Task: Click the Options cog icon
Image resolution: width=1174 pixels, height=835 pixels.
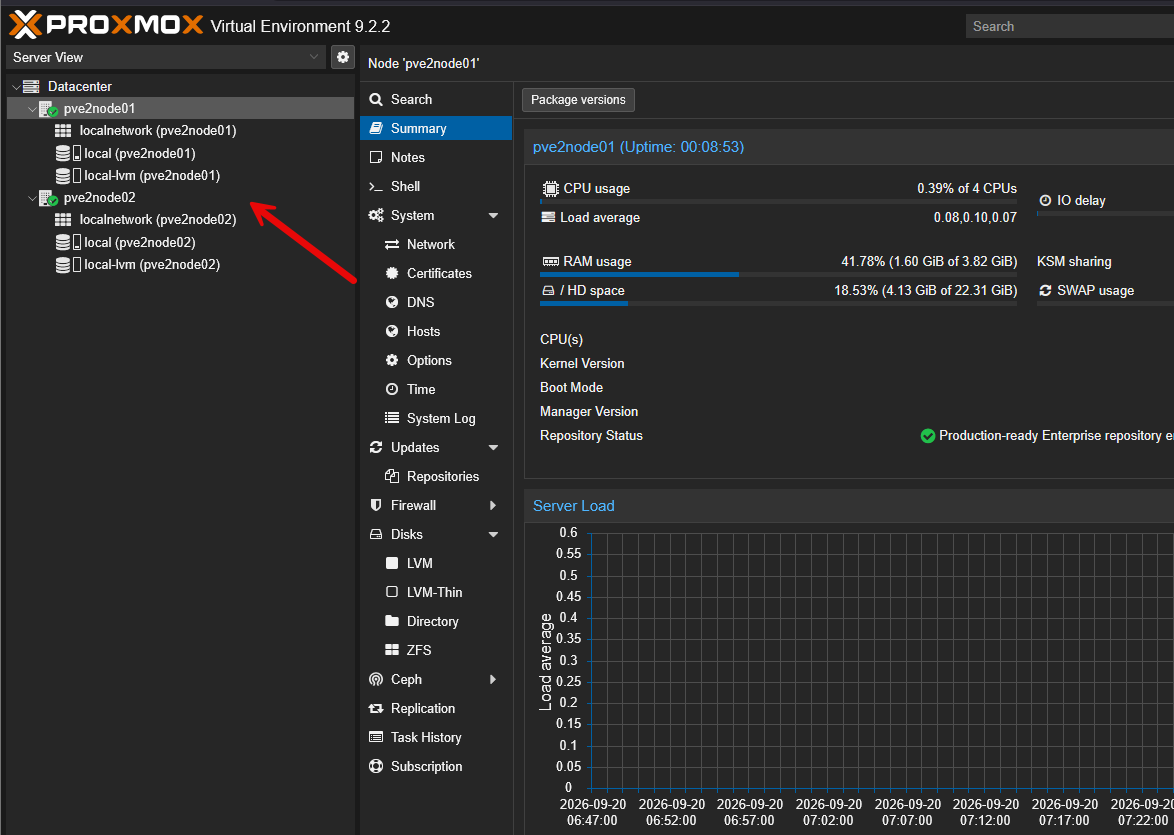Action: coord(392,360)
